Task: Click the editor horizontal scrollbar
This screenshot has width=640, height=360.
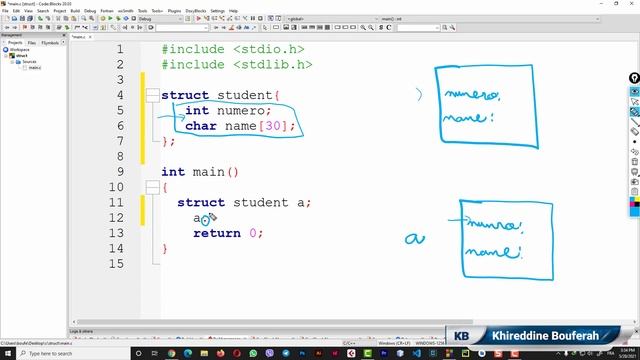Action: [x=275, y=322]
